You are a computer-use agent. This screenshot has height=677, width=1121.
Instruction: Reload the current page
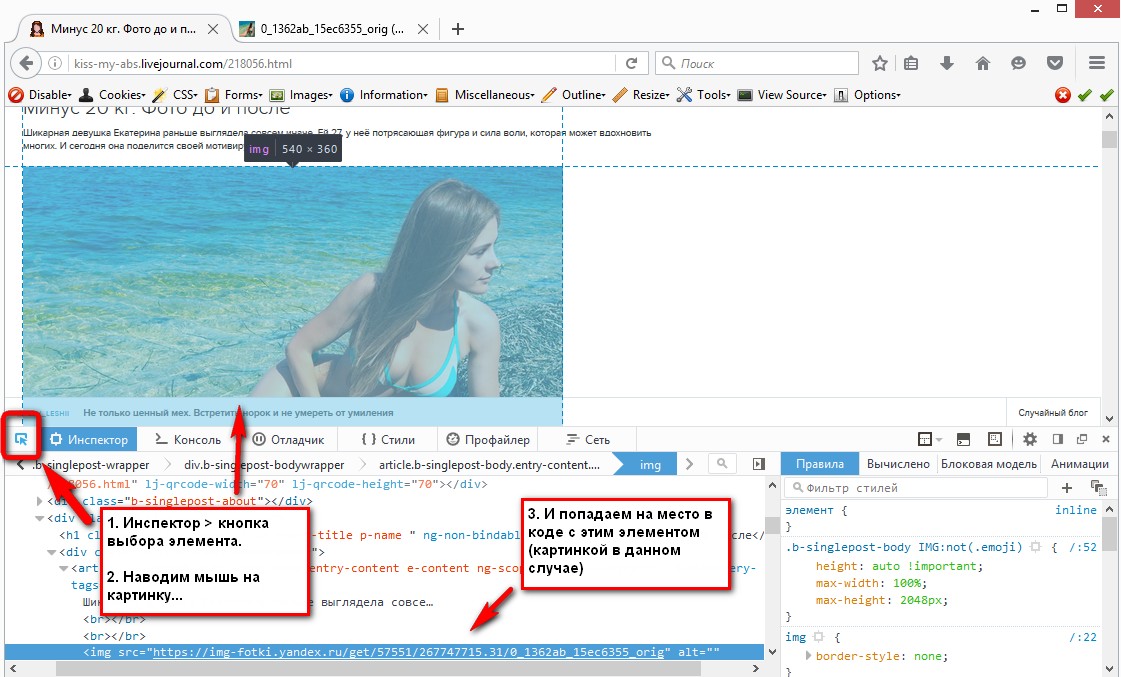pos(631,63)
